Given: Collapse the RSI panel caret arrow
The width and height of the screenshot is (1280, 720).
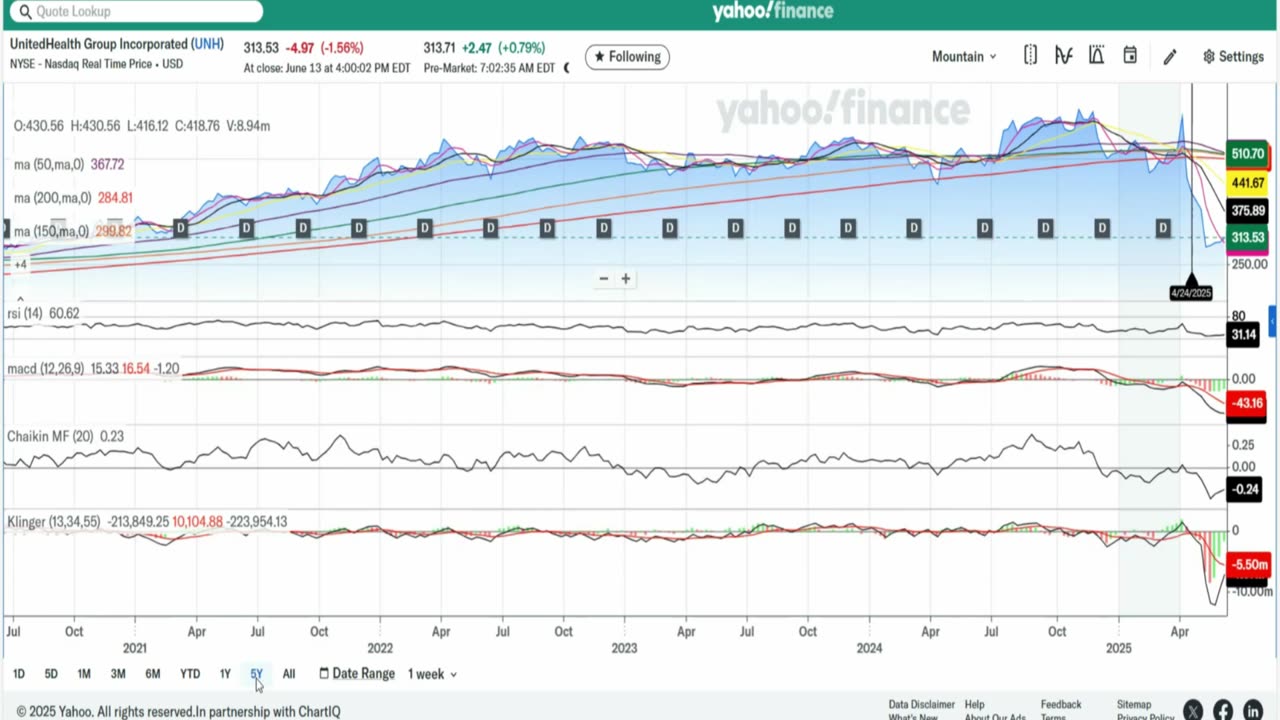Looking at the screenshot, I should (20, 299).
